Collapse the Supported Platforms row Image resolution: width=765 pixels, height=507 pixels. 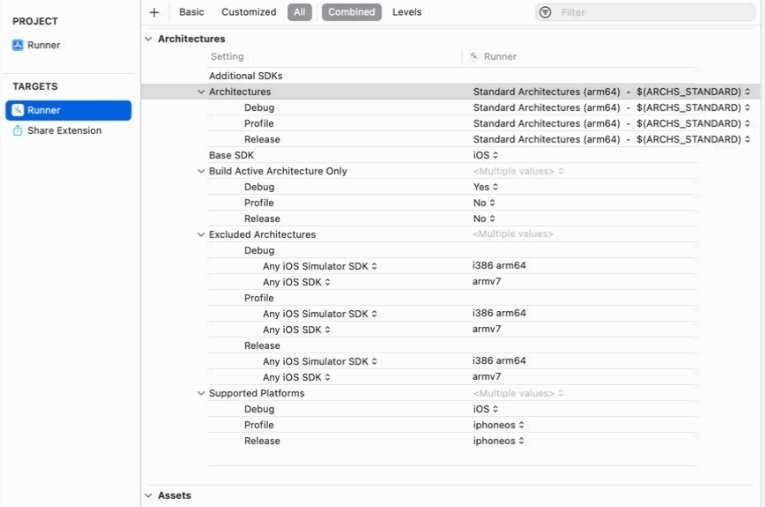(201, 393)
